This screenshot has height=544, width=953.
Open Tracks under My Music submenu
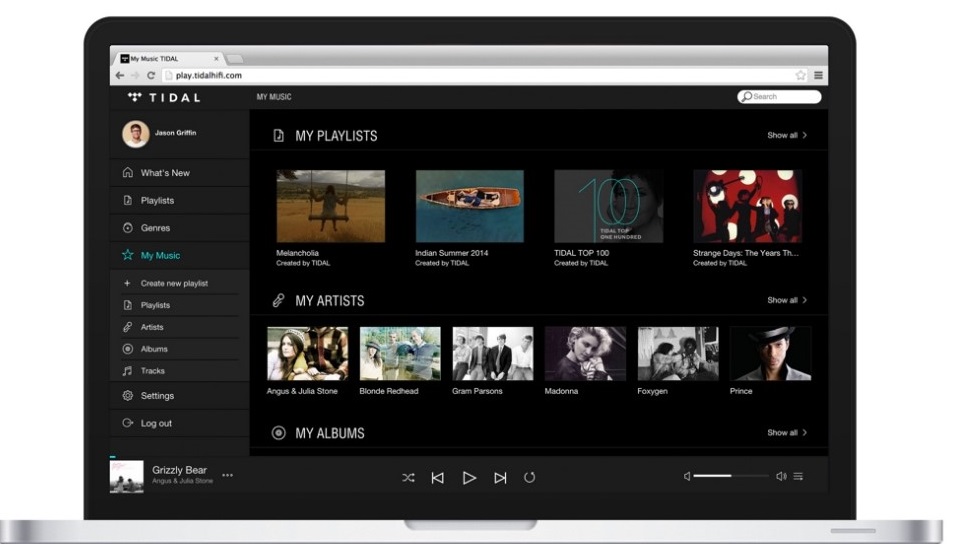pos(179,371)
